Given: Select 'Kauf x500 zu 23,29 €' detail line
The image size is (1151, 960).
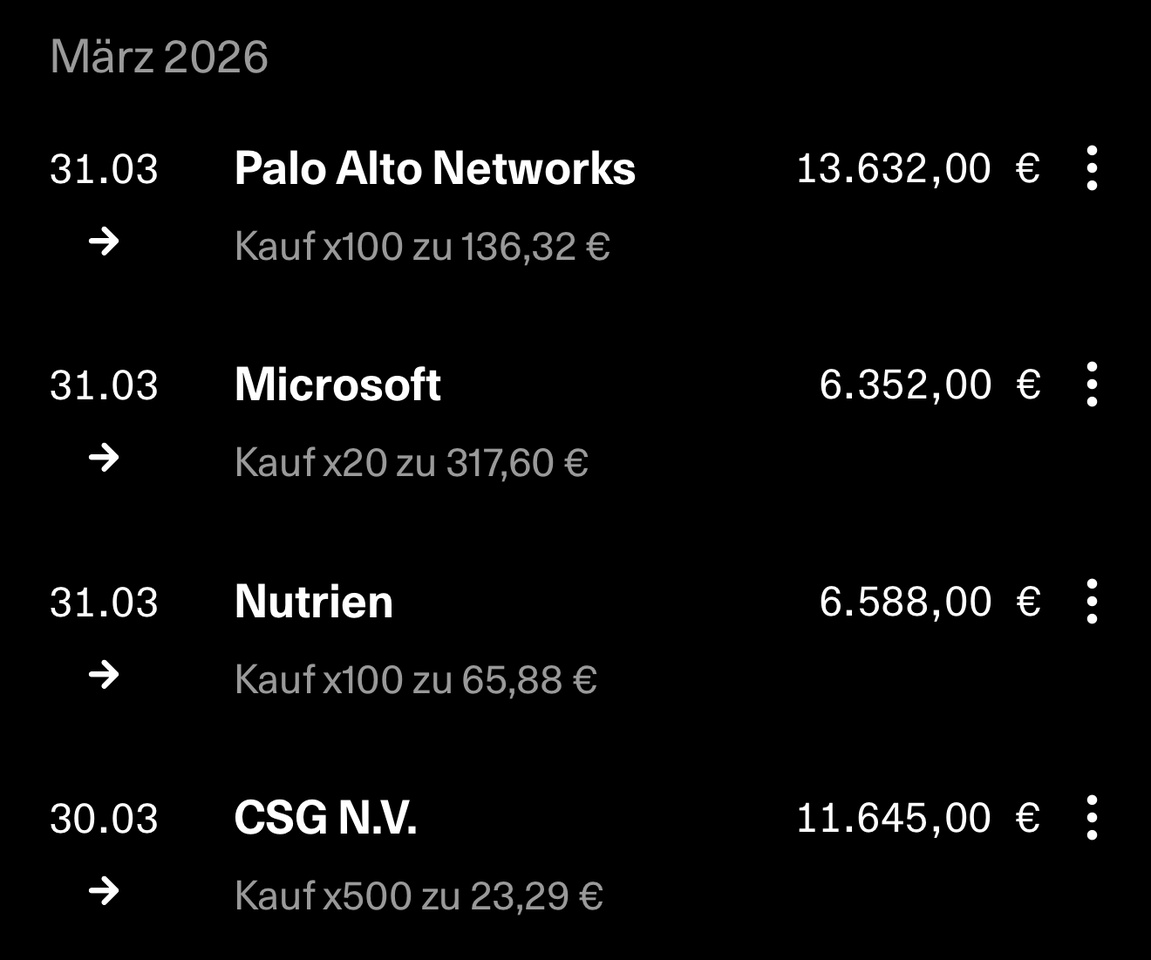Looking at the screenshot, I should tap(418, 896).
